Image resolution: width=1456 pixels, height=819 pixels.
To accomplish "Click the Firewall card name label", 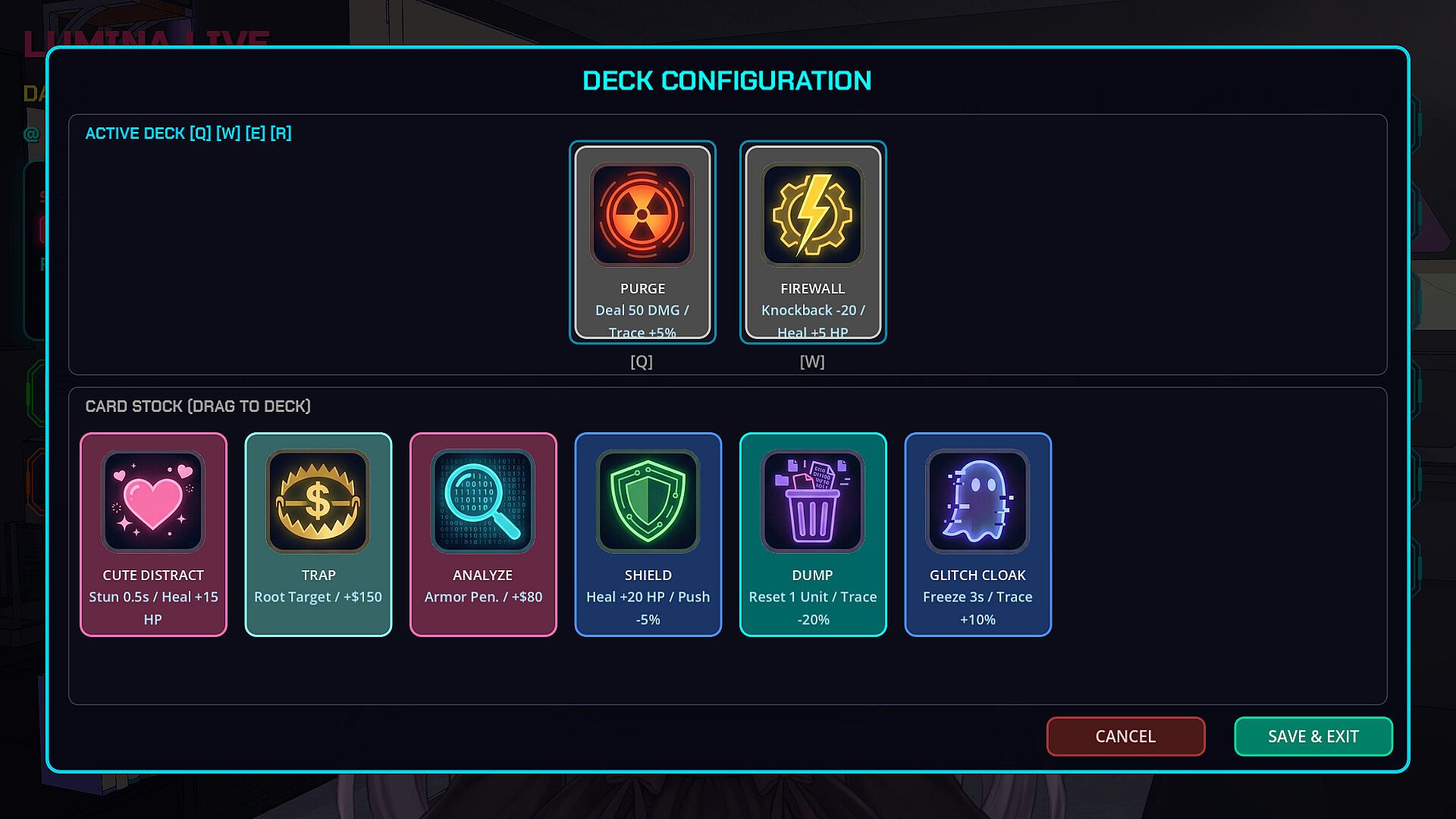I will point(812,289).
